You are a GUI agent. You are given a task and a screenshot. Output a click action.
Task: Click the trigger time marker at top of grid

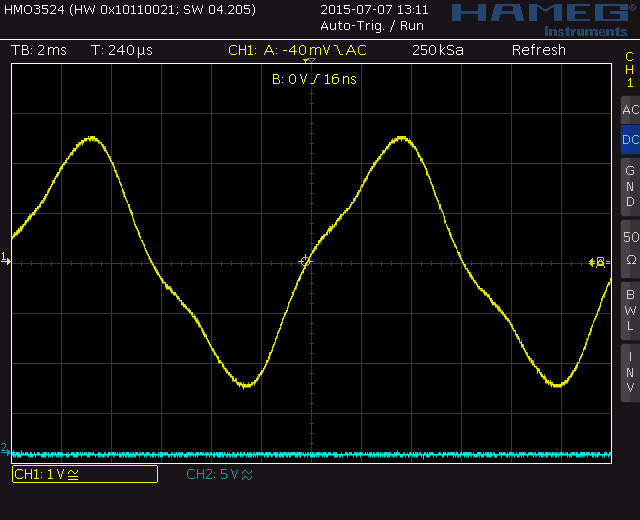tap(308, 63)
